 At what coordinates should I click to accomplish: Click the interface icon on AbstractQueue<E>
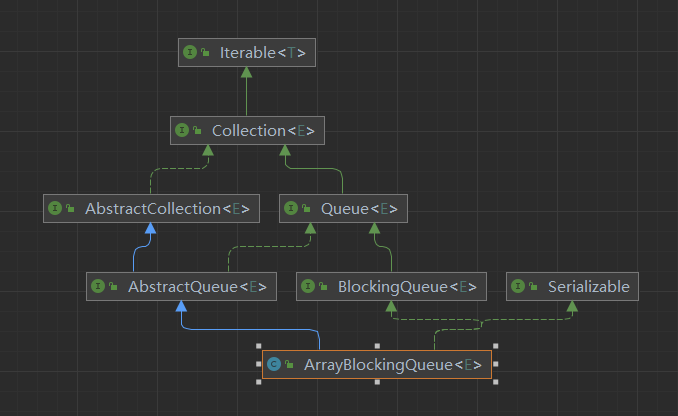(98, 286)
